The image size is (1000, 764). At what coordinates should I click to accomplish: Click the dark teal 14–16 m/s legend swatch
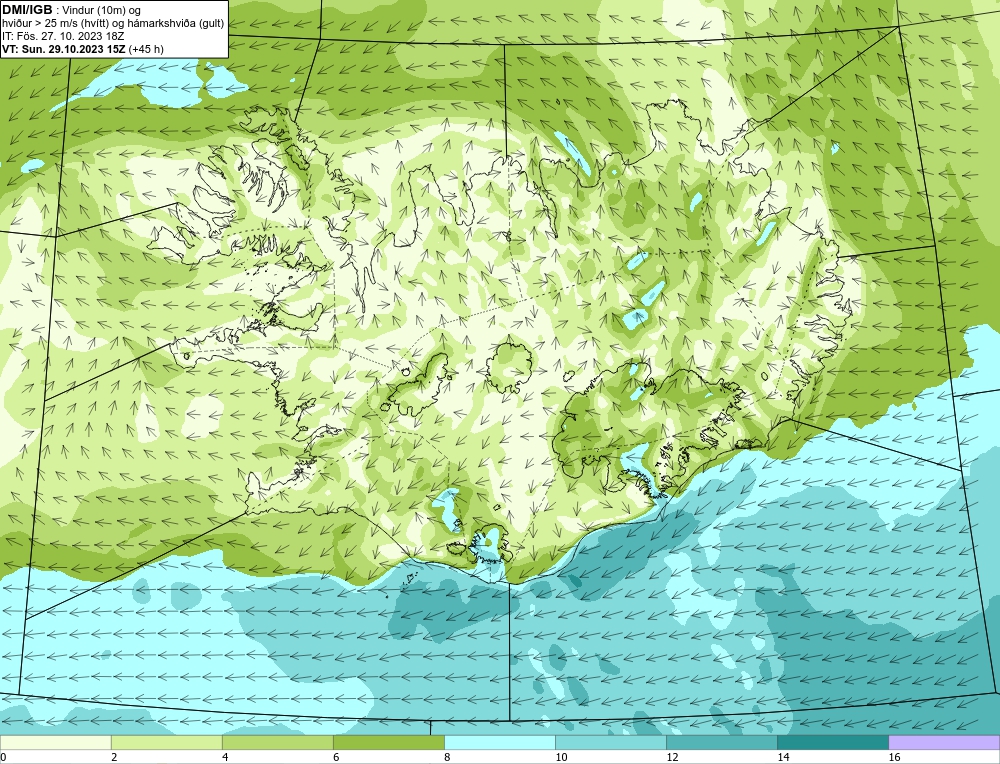(x=832, y=742)
